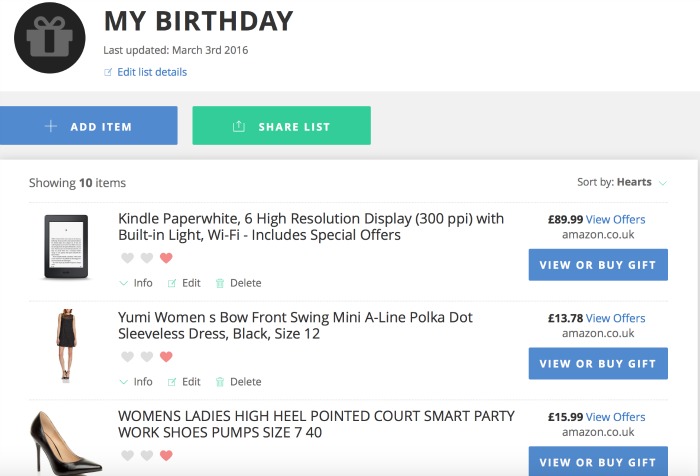700x476 pixels.
Task: Open the Sort by Hearts dropdown
Action: pos(622,182)
